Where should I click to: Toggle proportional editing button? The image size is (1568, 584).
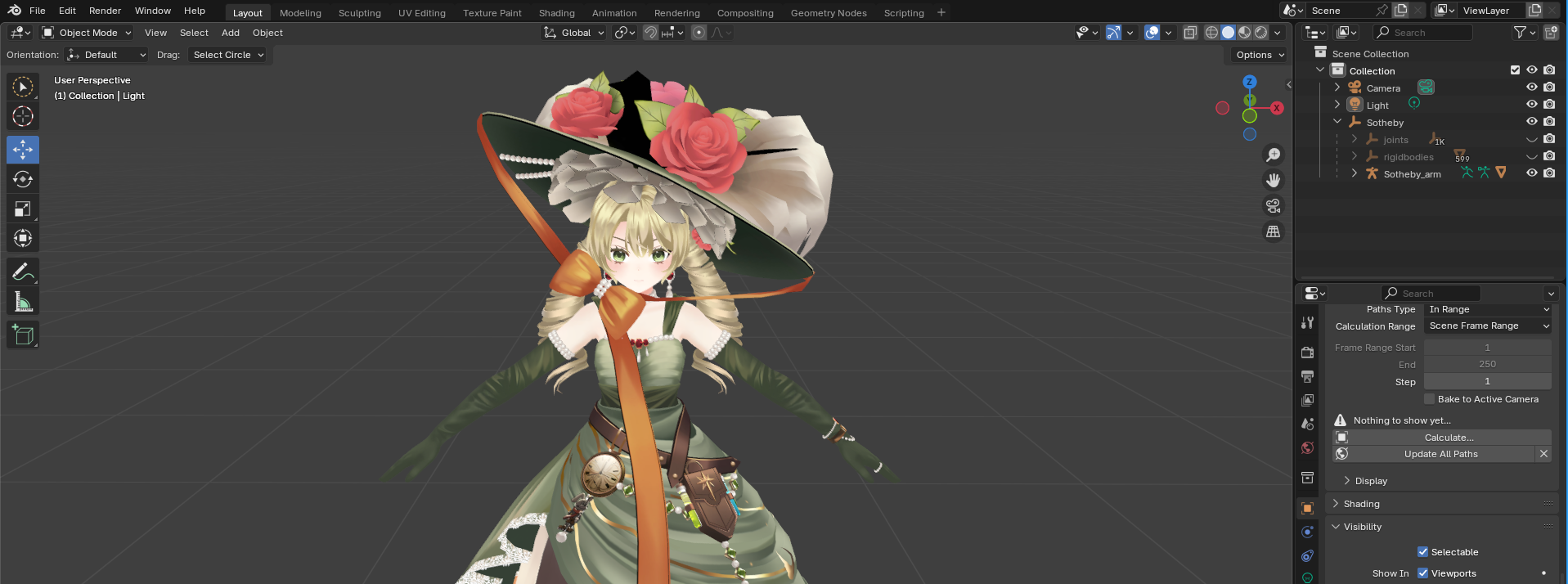pos(699,33)
